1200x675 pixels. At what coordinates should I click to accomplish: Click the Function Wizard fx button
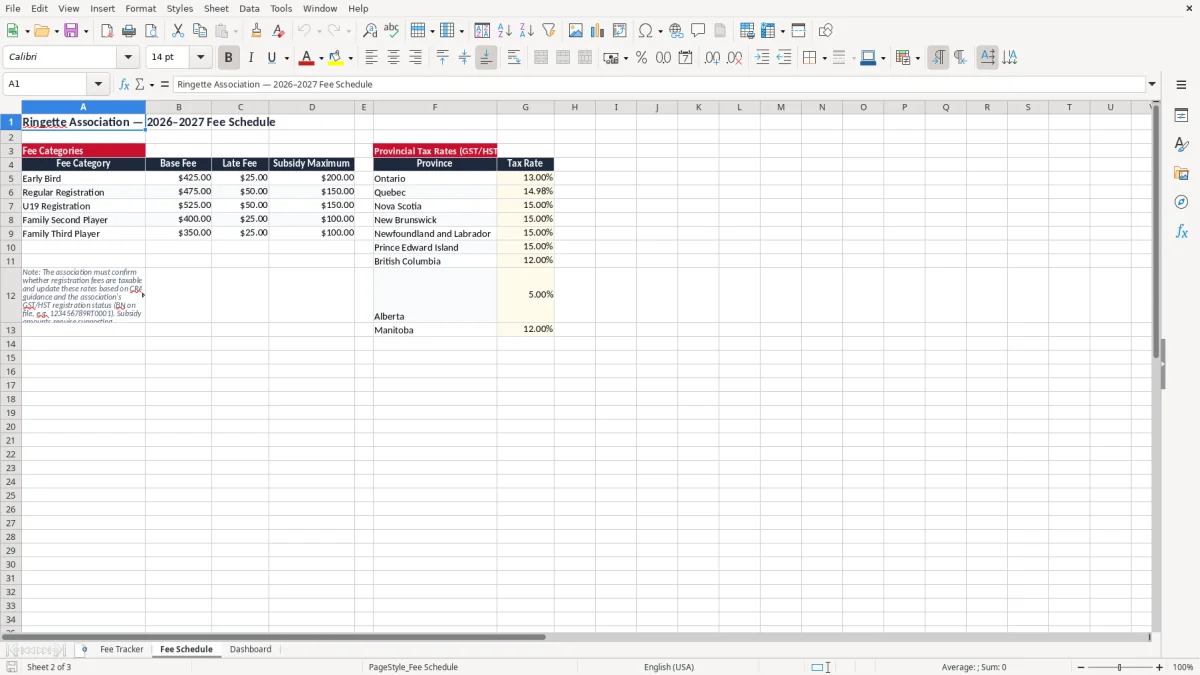(124, 85)
